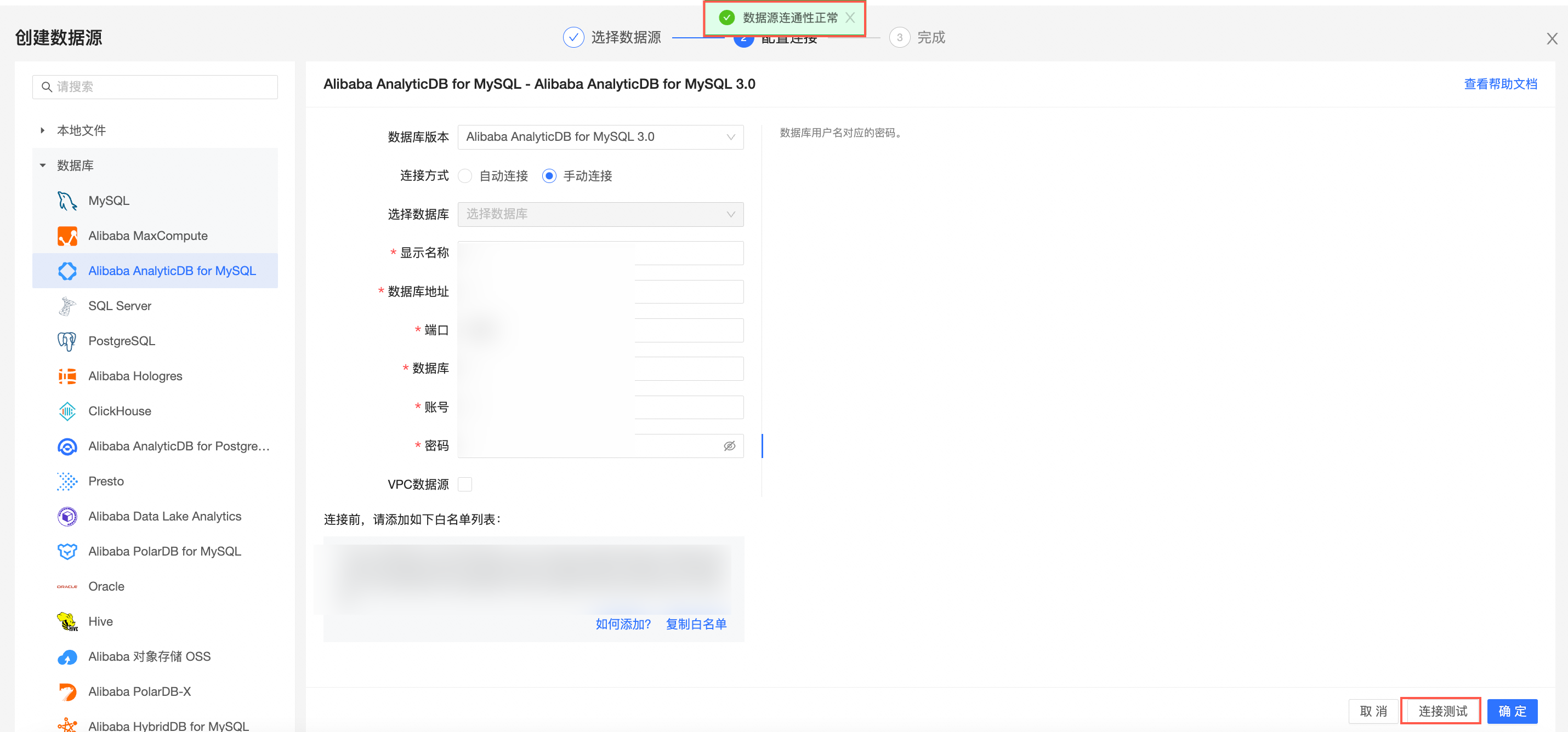
Task: Select the PostgreSQL data source
Action: tap(121, 341)
